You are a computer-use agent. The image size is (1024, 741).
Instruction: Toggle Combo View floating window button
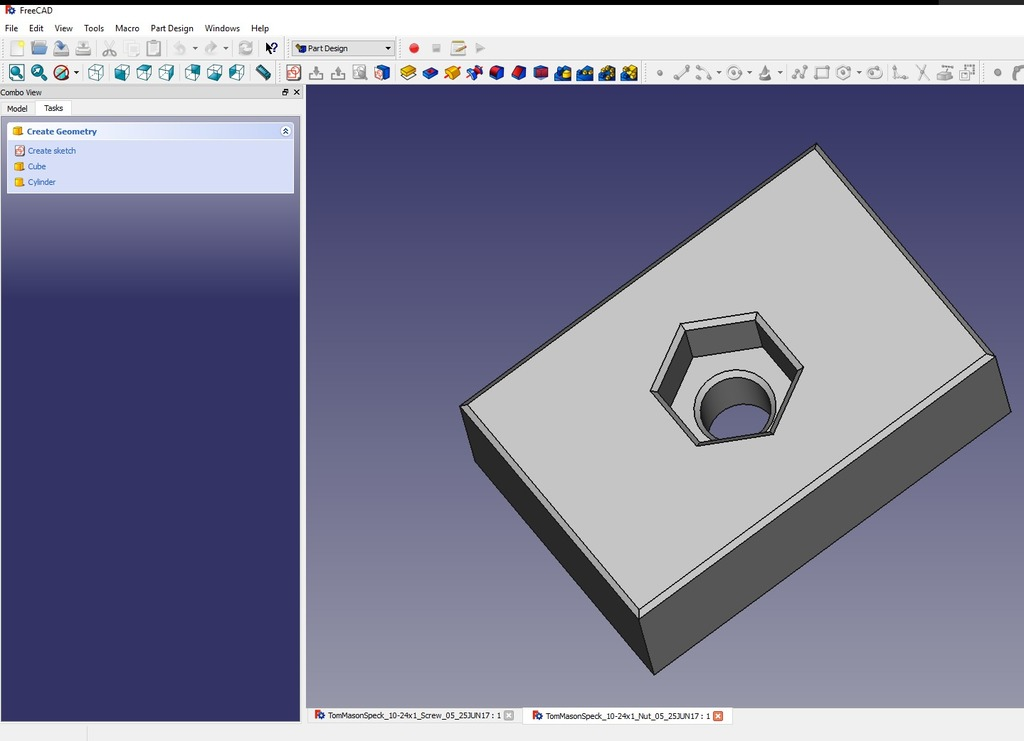point(285,92)
